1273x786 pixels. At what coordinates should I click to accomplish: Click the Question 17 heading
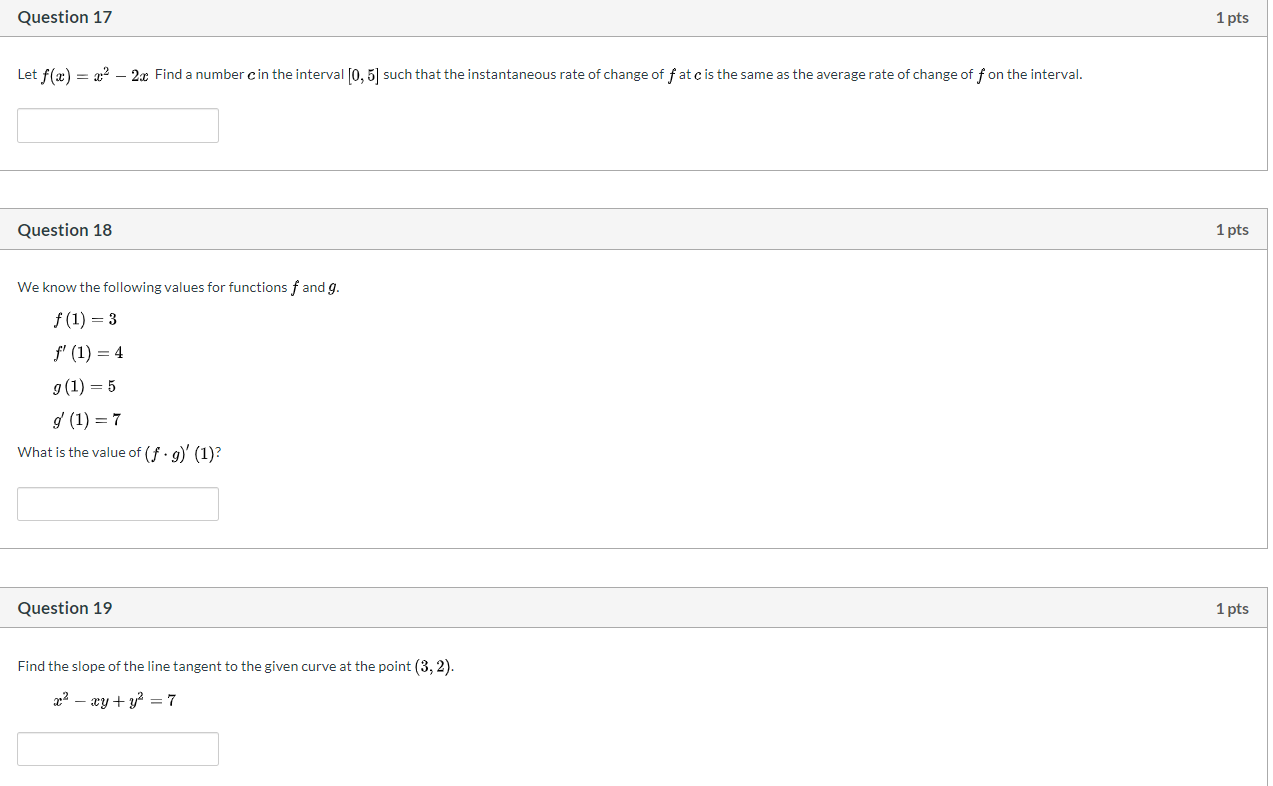(x=65, y=17)
